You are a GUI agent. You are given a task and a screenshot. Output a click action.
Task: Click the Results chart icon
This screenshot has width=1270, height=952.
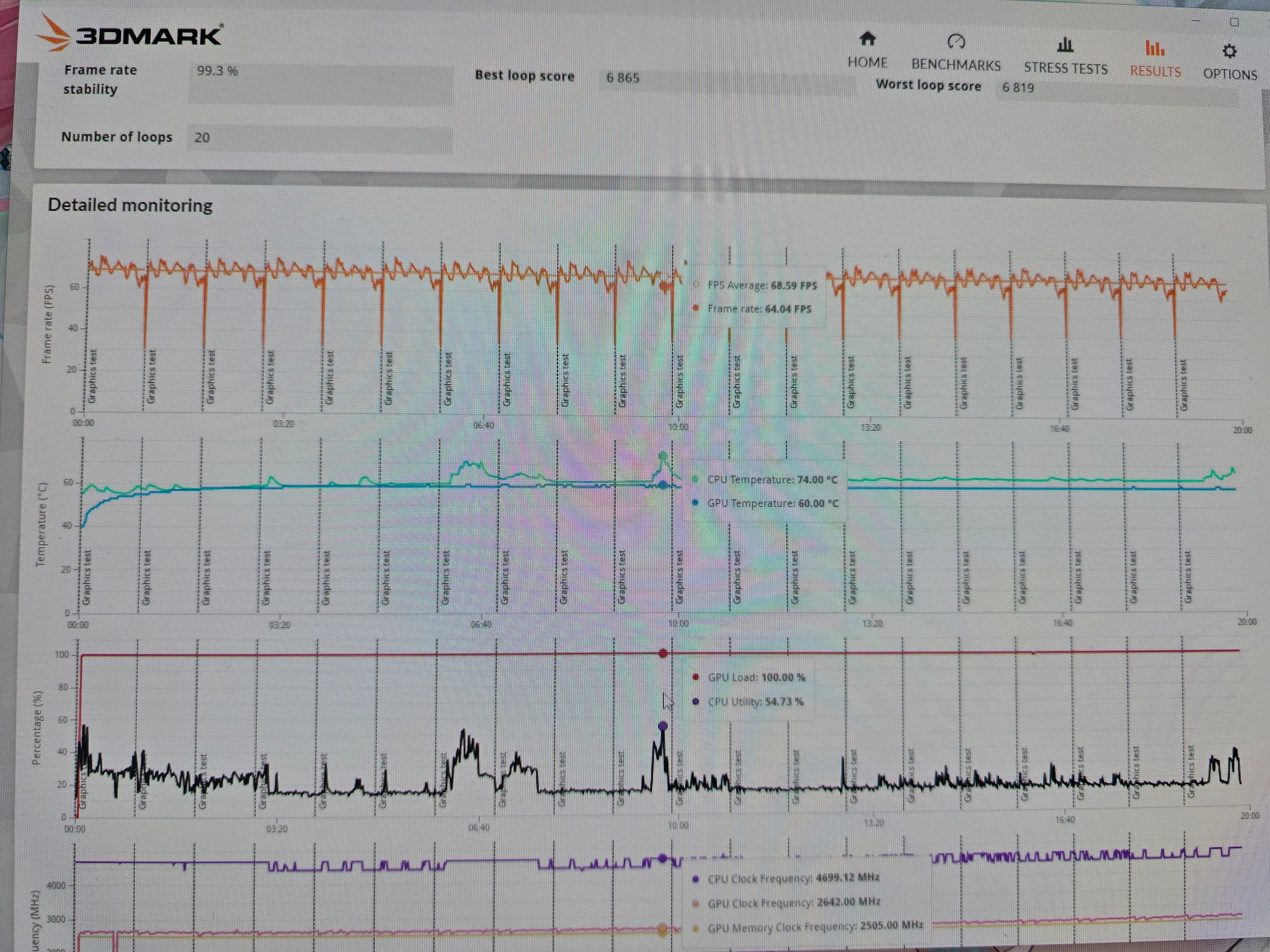click(1155, 48)
